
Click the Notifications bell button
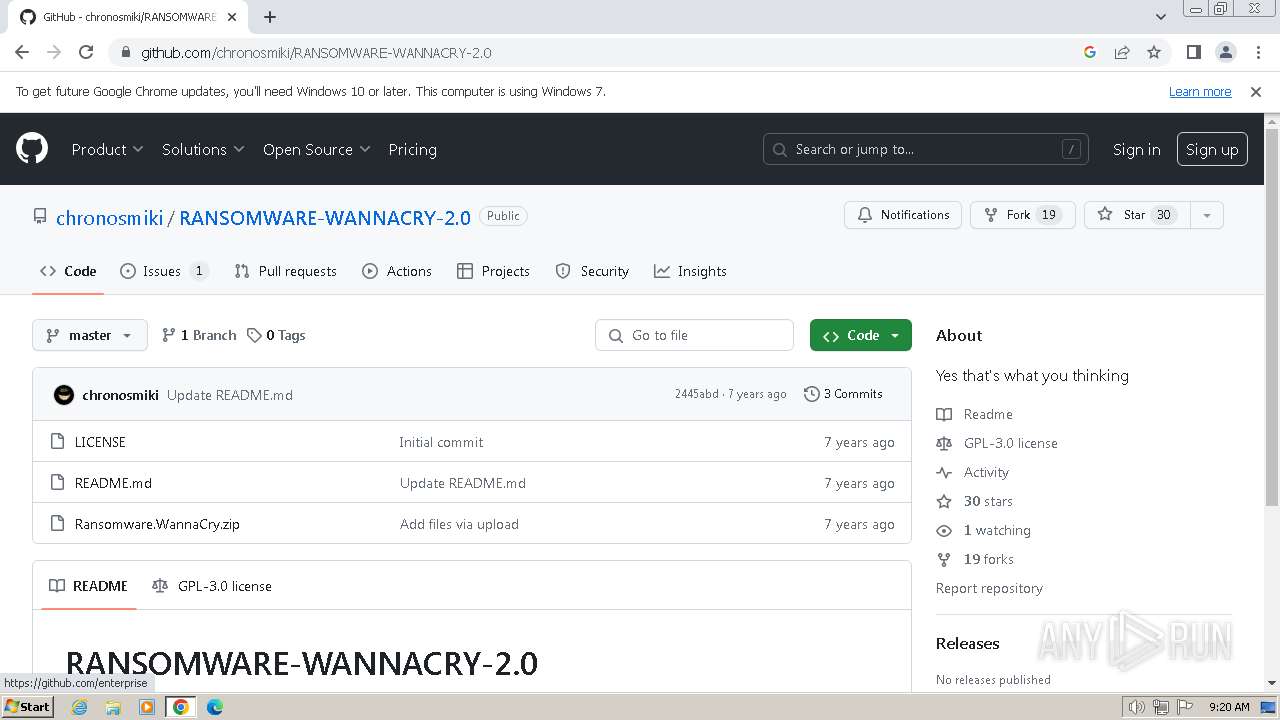[903, 215]
